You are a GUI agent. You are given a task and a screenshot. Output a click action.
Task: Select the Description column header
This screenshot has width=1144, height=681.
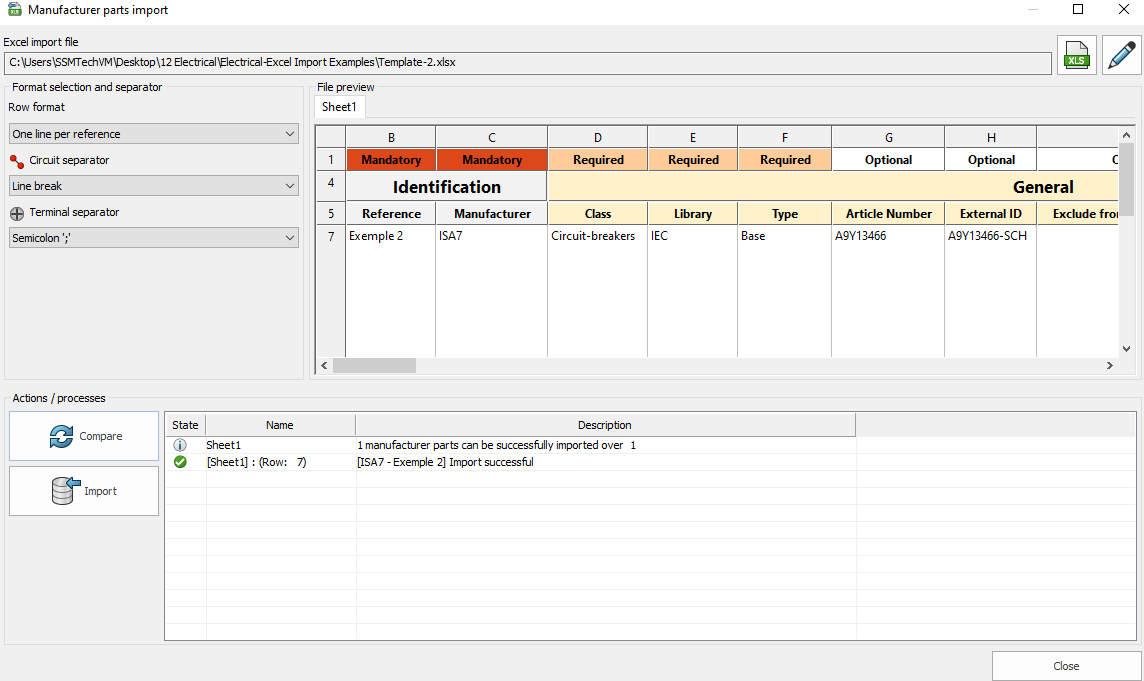click(x=605, y=425)
